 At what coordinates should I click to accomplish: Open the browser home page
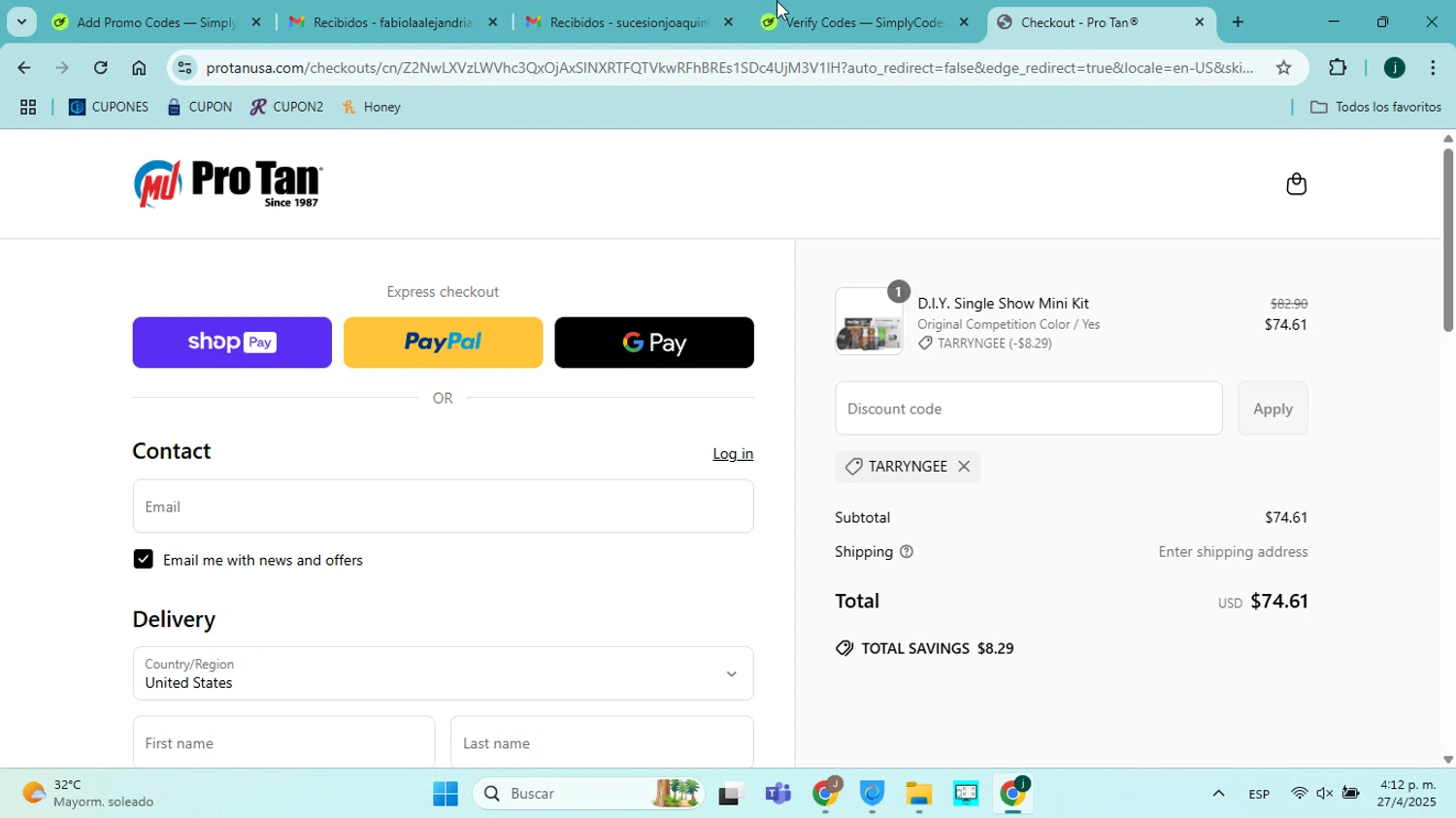pos(139,68)
